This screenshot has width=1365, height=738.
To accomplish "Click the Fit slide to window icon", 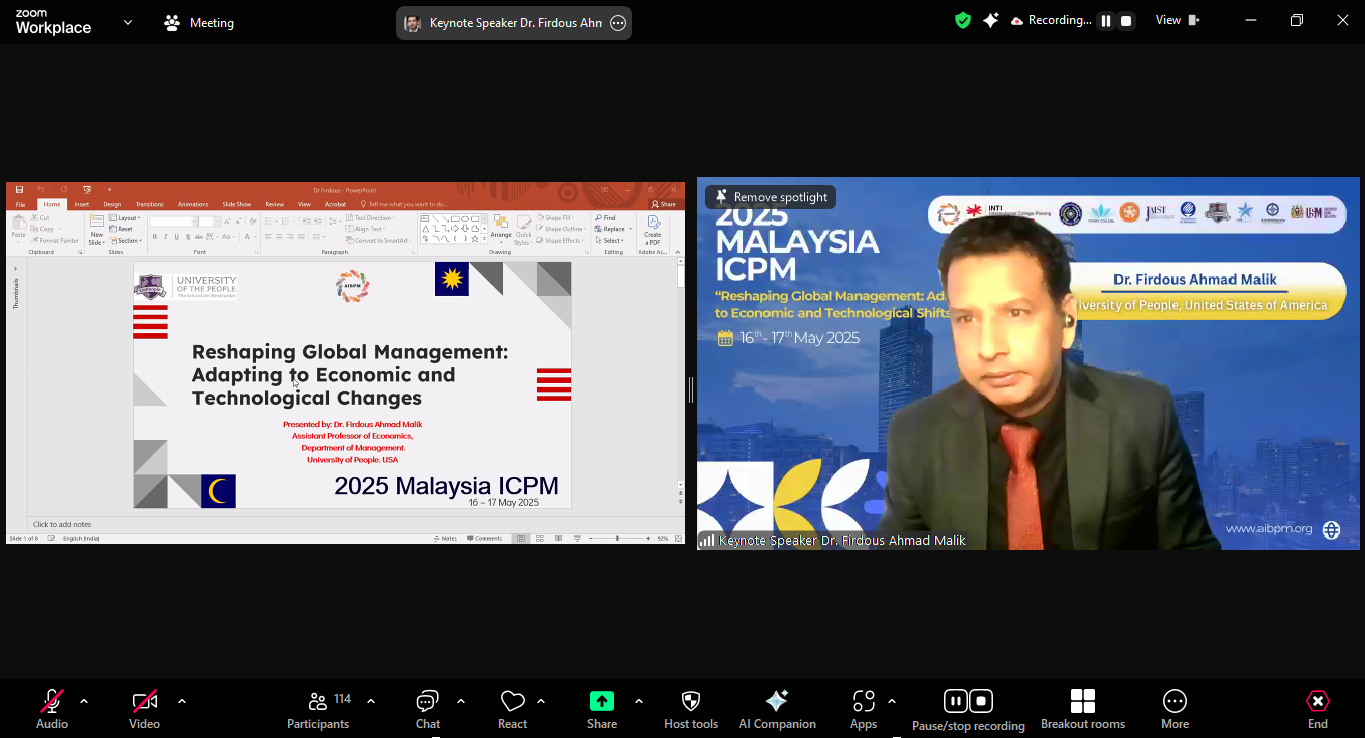I will click(x=677, y=538).
